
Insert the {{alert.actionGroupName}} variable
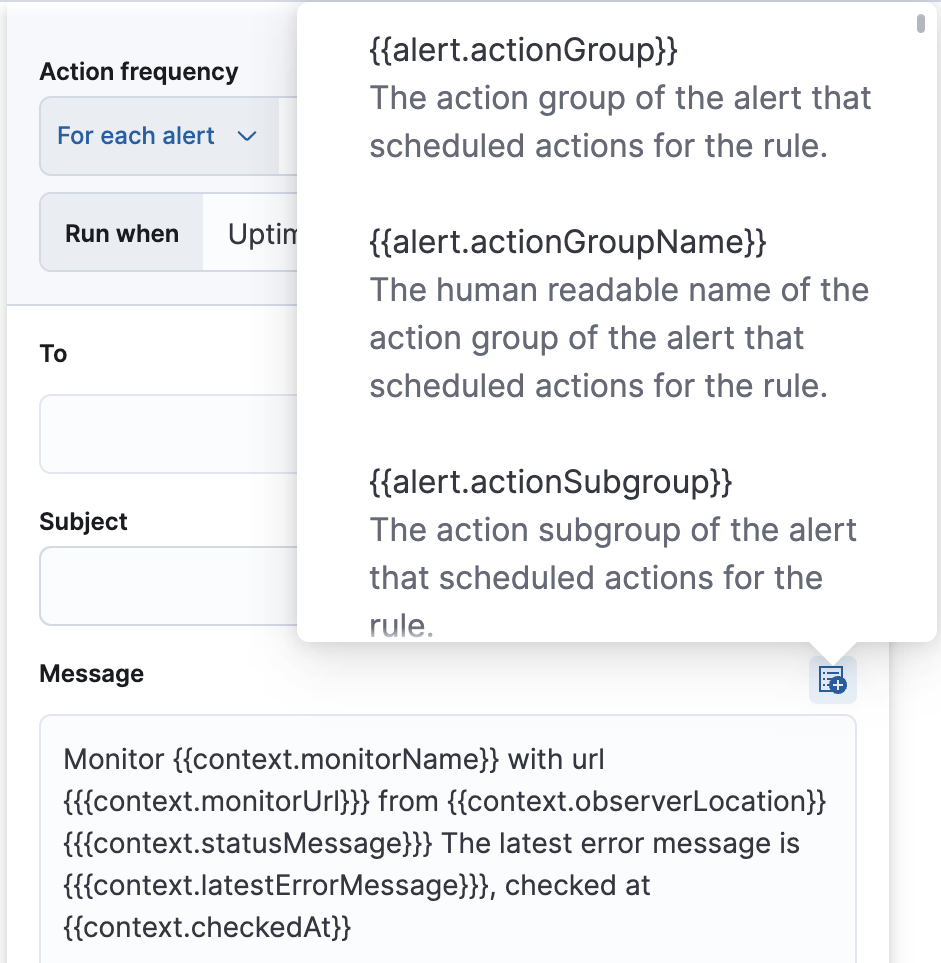point(566,241)
